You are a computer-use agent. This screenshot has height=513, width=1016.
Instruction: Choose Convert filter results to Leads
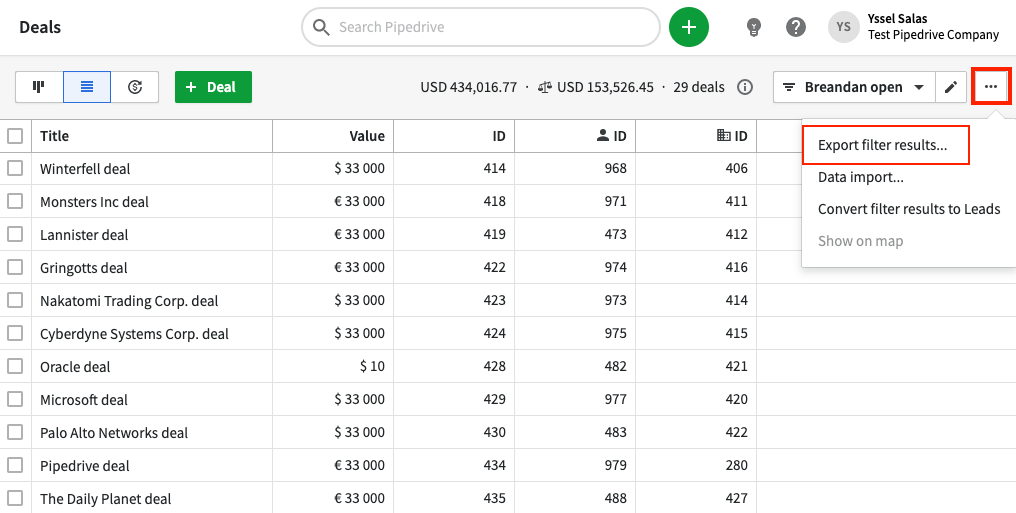tap(909, 209)
